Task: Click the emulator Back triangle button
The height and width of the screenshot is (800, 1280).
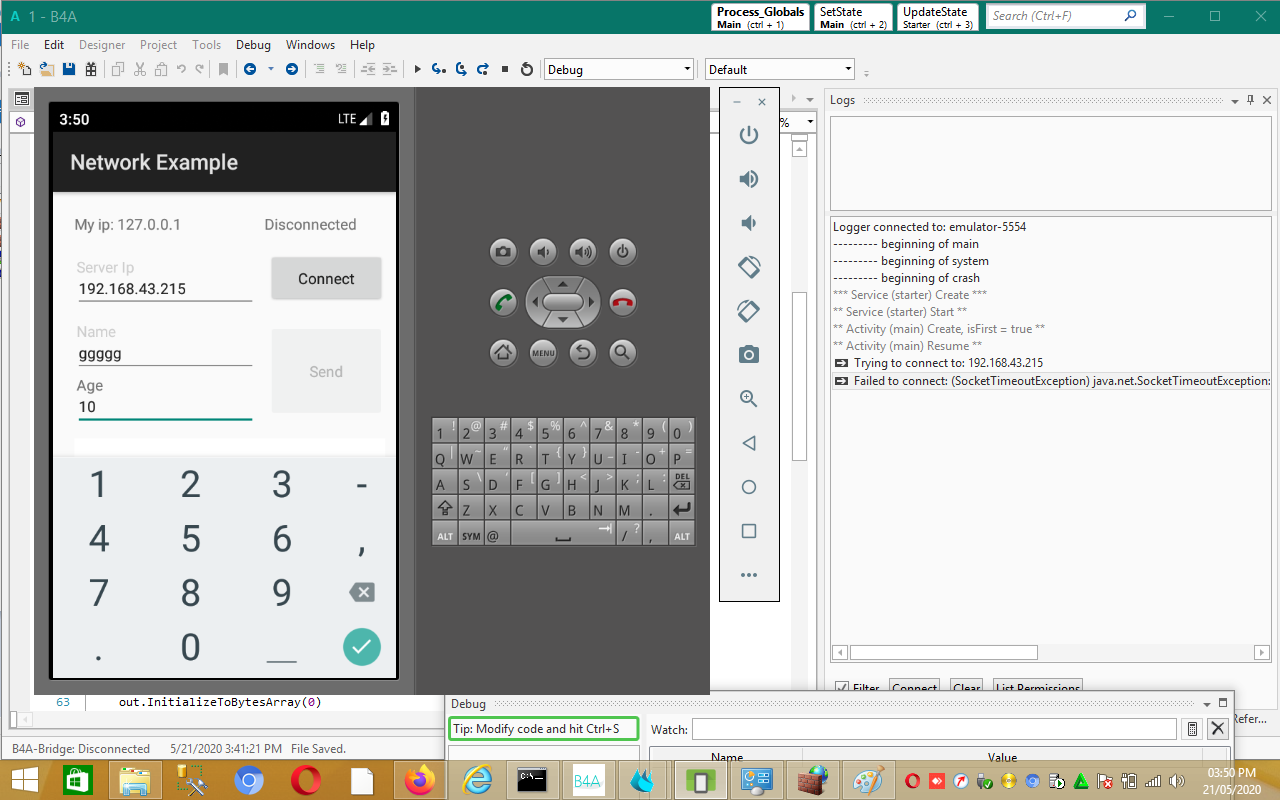Action: pyautogui.click(x=749, y=443)
